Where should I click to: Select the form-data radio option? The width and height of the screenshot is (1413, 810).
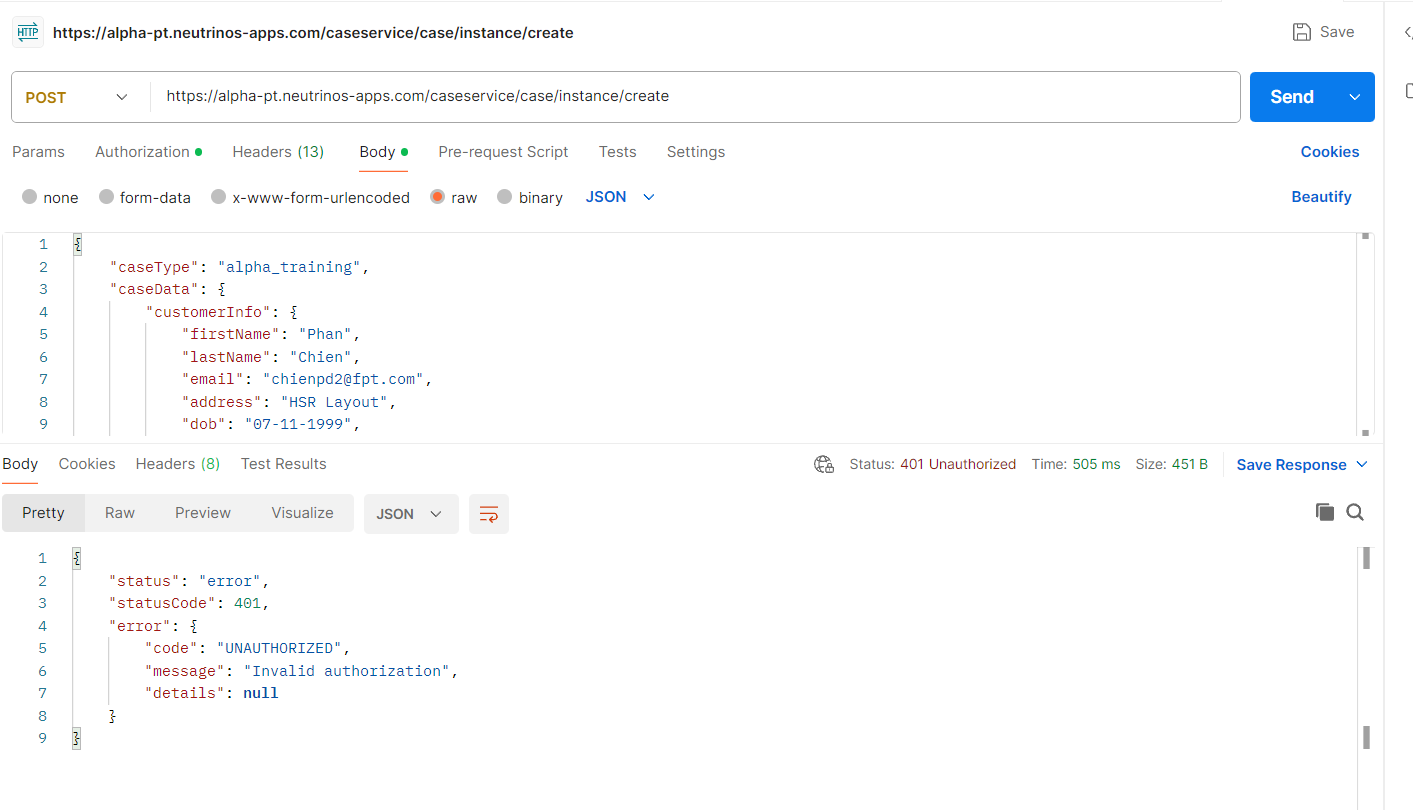click(145, 198)
